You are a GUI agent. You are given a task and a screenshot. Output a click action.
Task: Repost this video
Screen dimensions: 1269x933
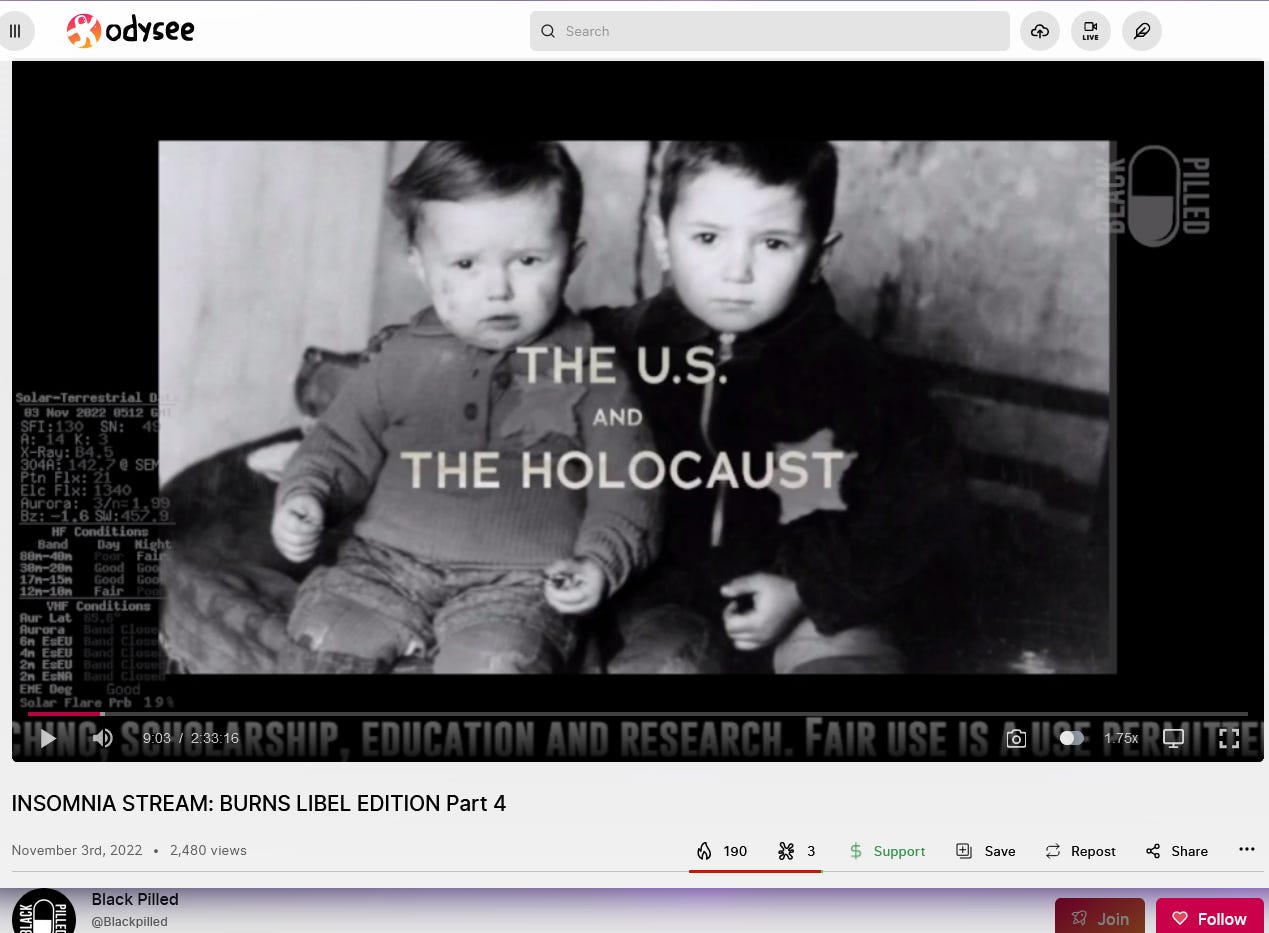coord(1080,851)
